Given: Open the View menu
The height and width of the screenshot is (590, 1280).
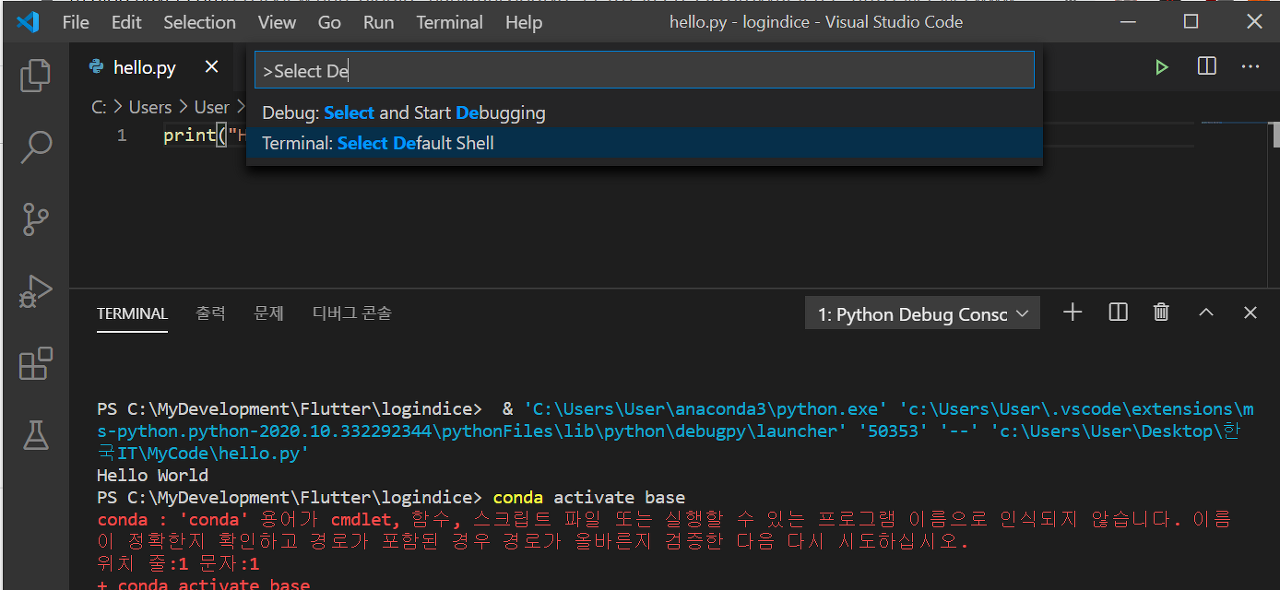Looking at the screenshot, I should pyautogui.click(x=277, y=22).
